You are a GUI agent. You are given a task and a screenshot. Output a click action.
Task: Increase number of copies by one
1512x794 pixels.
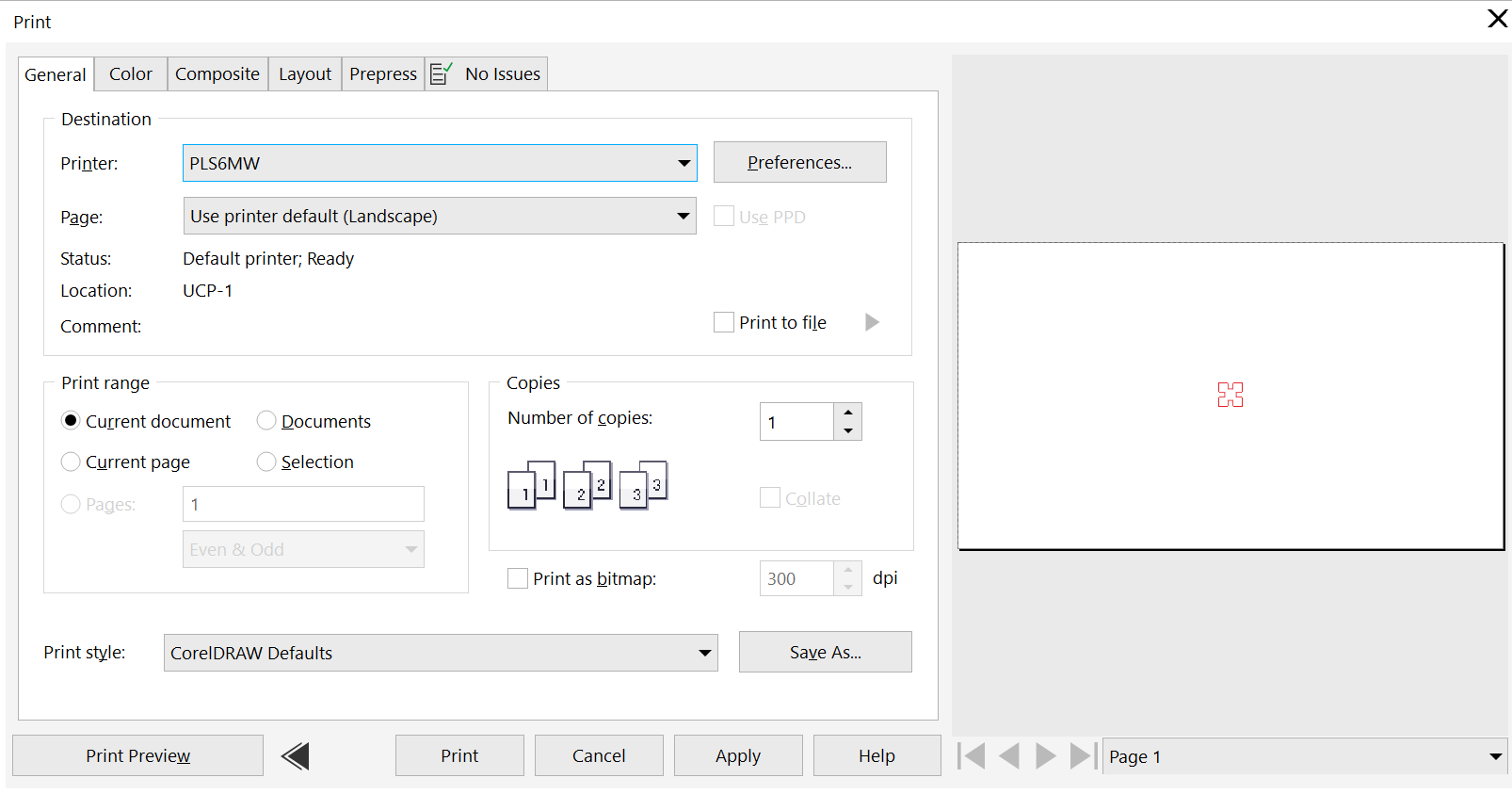pyautogui.click(x=848, y=413)
